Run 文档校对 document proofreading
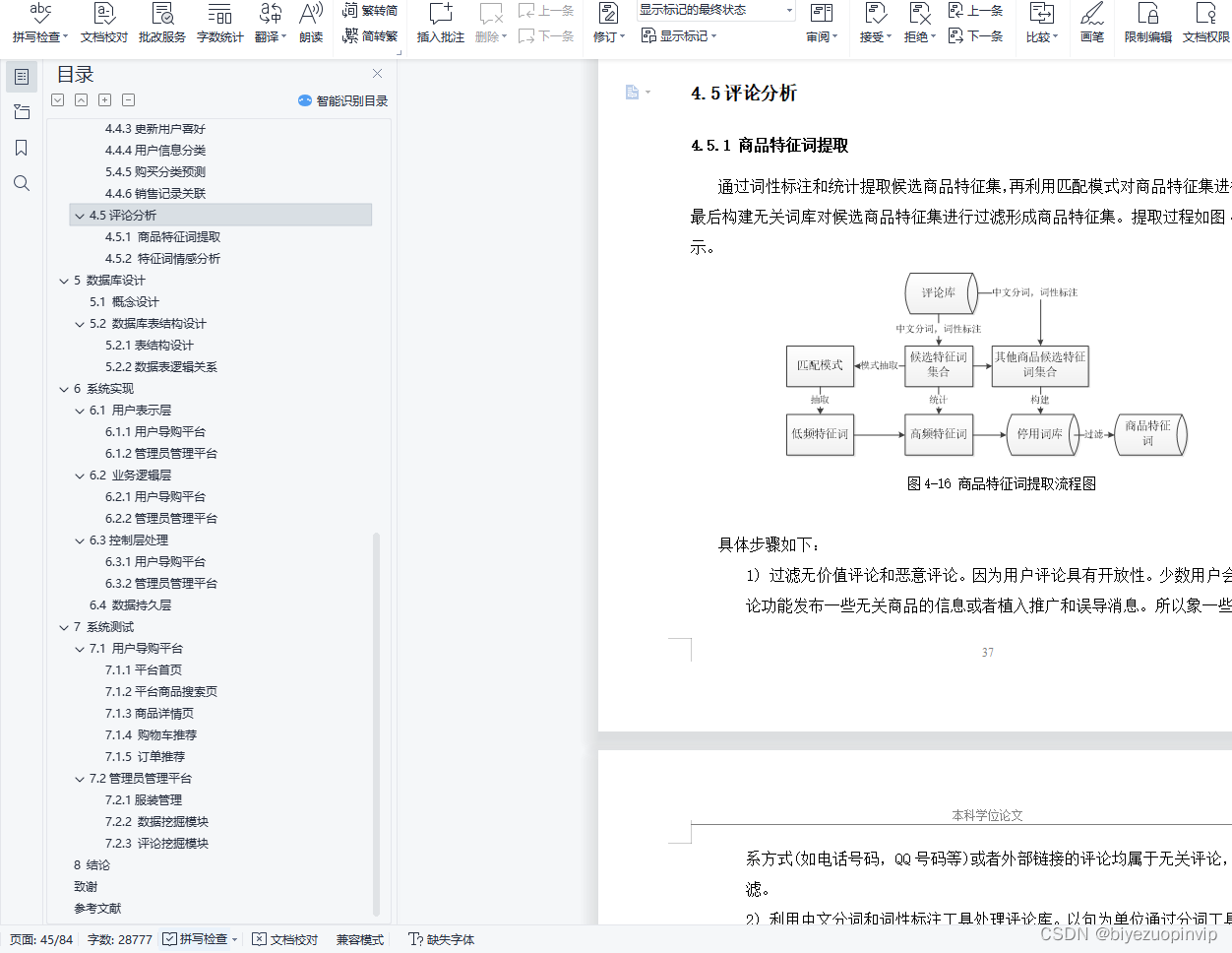This screenshot has width=1232, height=953. click(x=104, y=24)
